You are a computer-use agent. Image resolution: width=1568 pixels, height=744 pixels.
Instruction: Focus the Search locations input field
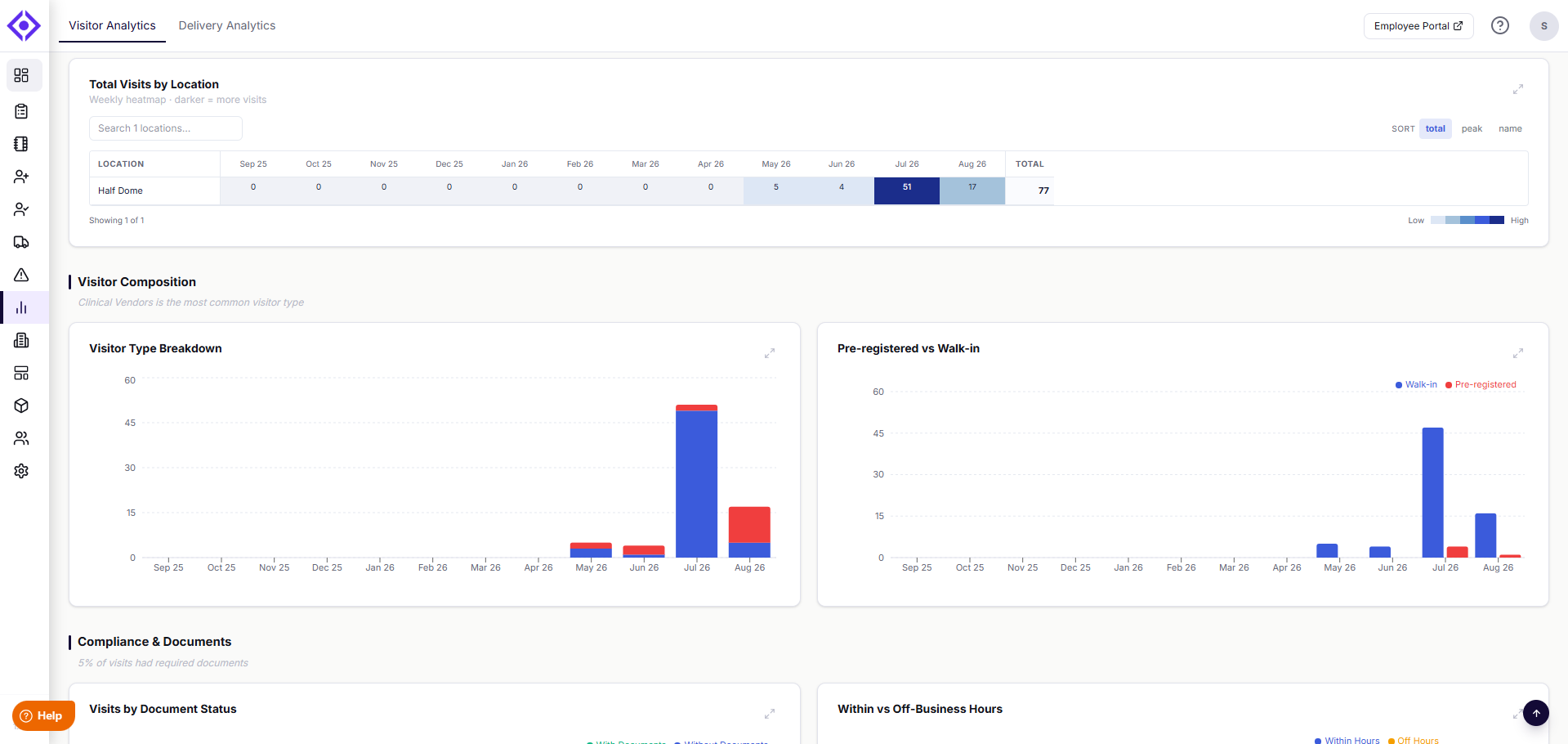(x=166, y=128)
